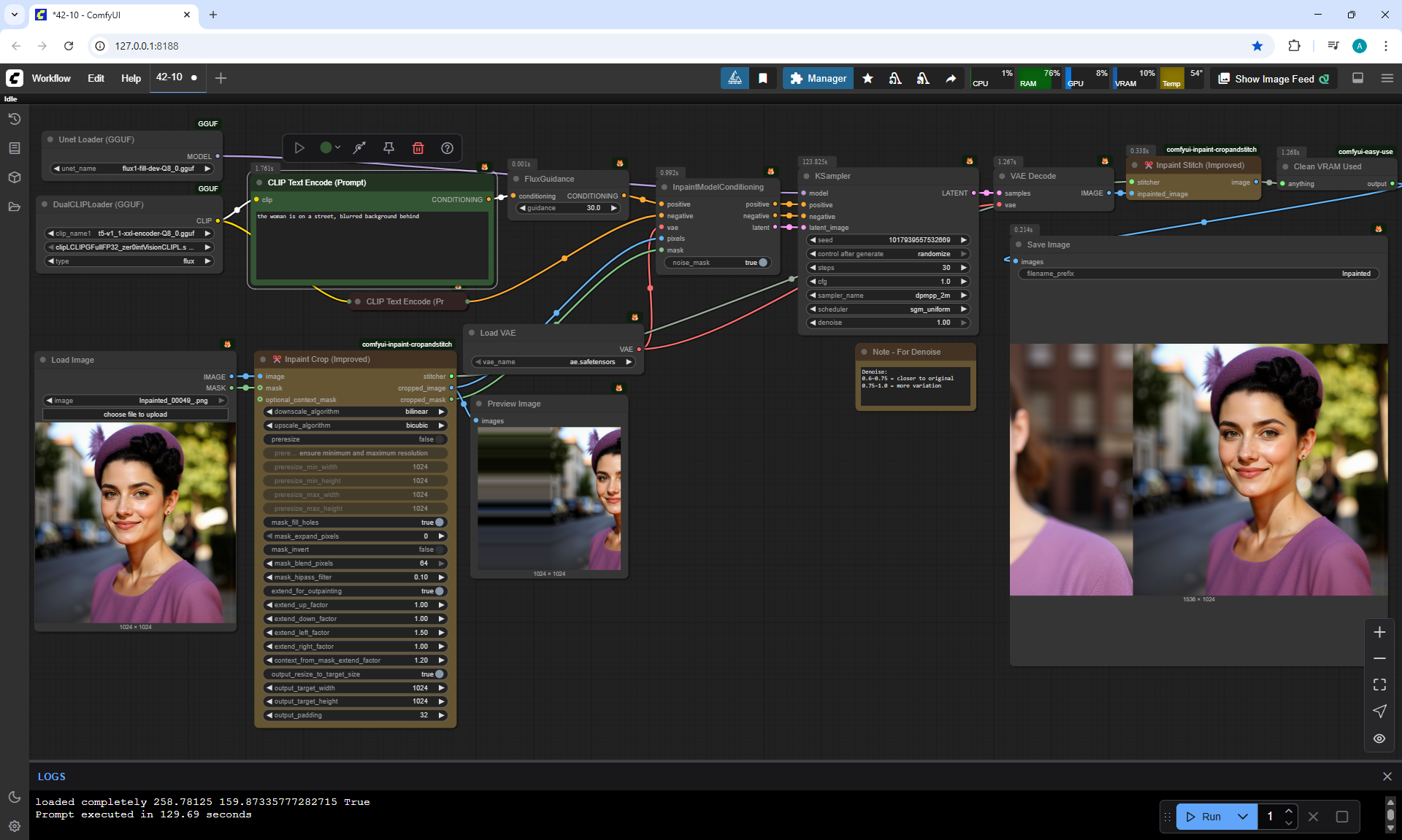Delete selected node with trash icon

pyautogui.click(x=418, y=148)
